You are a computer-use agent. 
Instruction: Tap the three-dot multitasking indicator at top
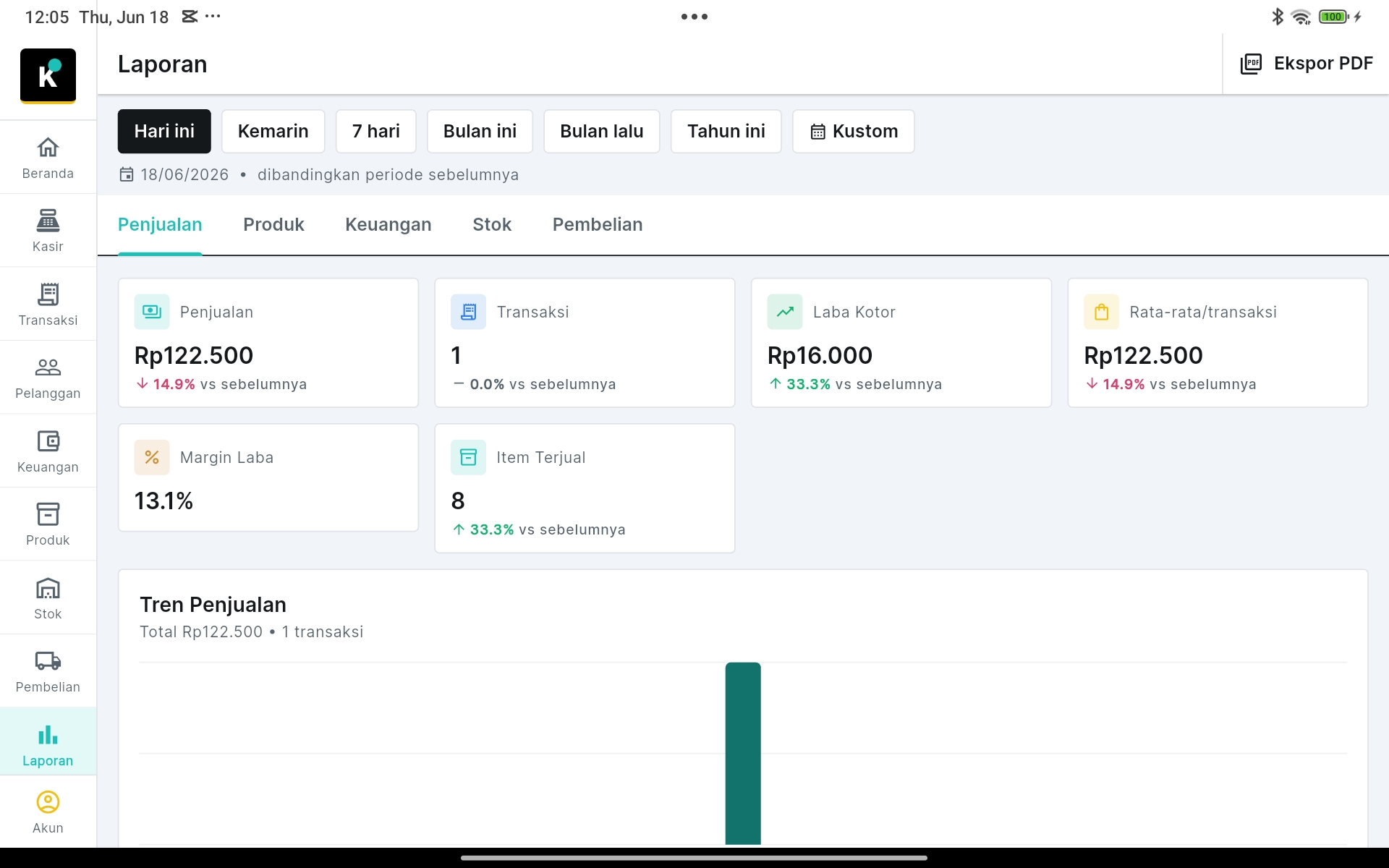click(694, 17)
